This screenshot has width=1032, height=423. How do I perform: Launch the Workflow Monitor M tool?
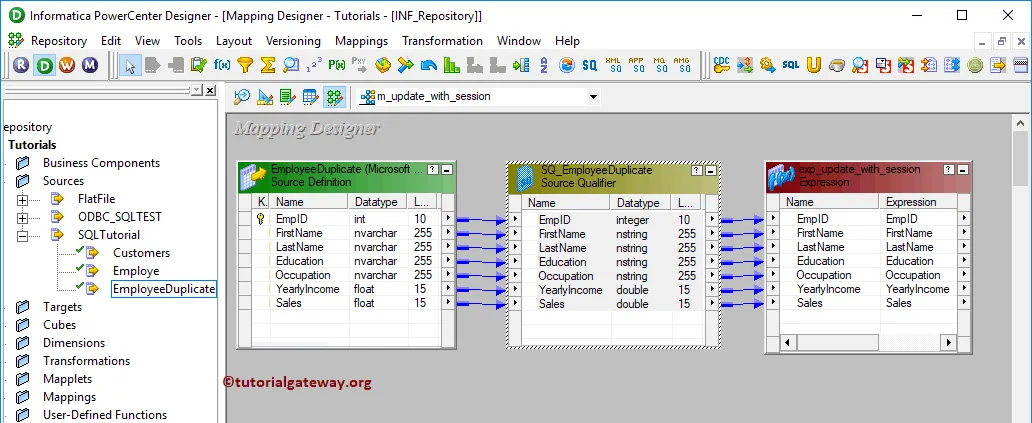coord(90,65)
